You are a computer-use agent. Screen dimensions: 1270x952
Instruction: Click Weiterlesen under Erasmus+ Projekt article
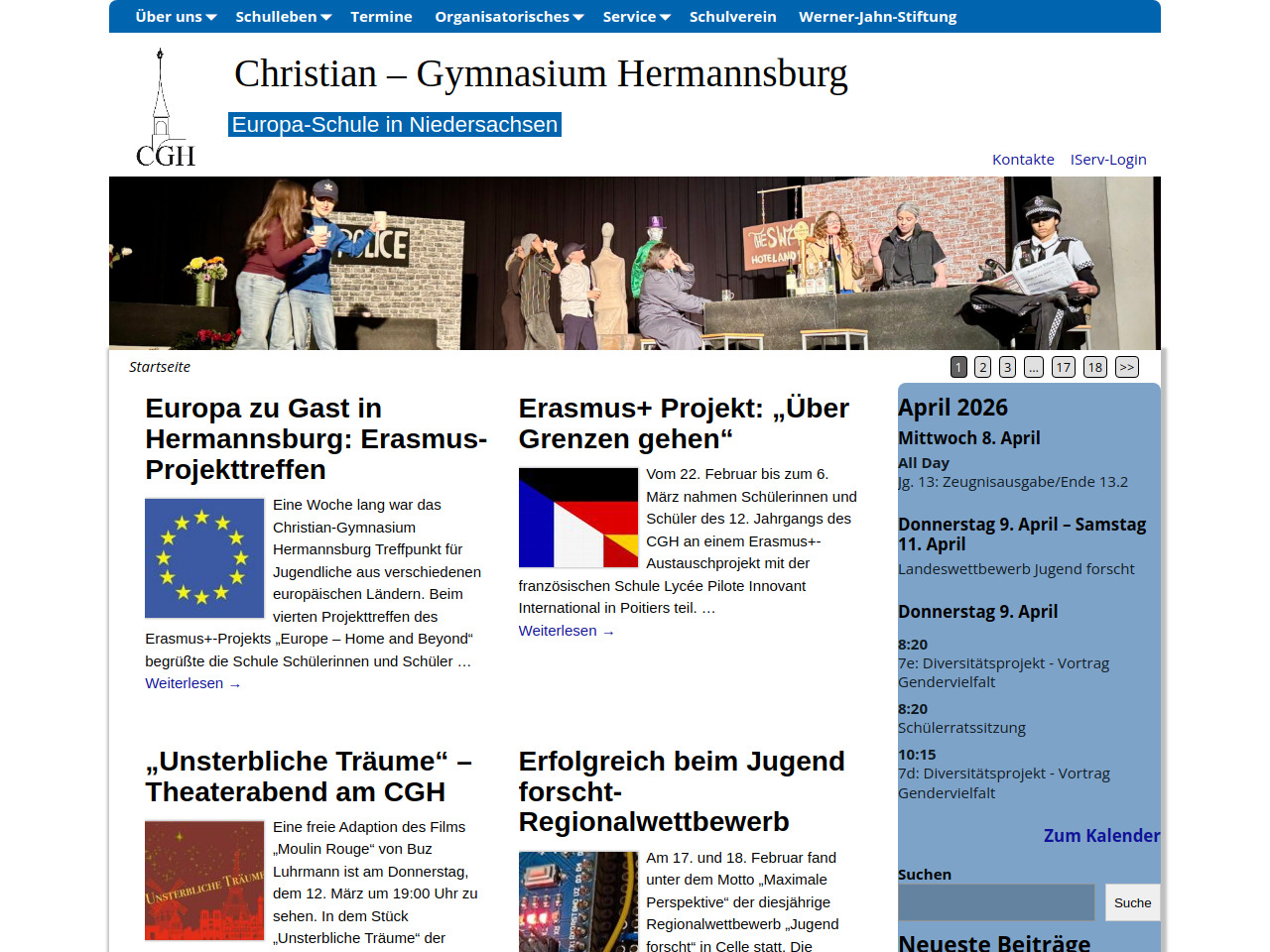coord(566,631)
